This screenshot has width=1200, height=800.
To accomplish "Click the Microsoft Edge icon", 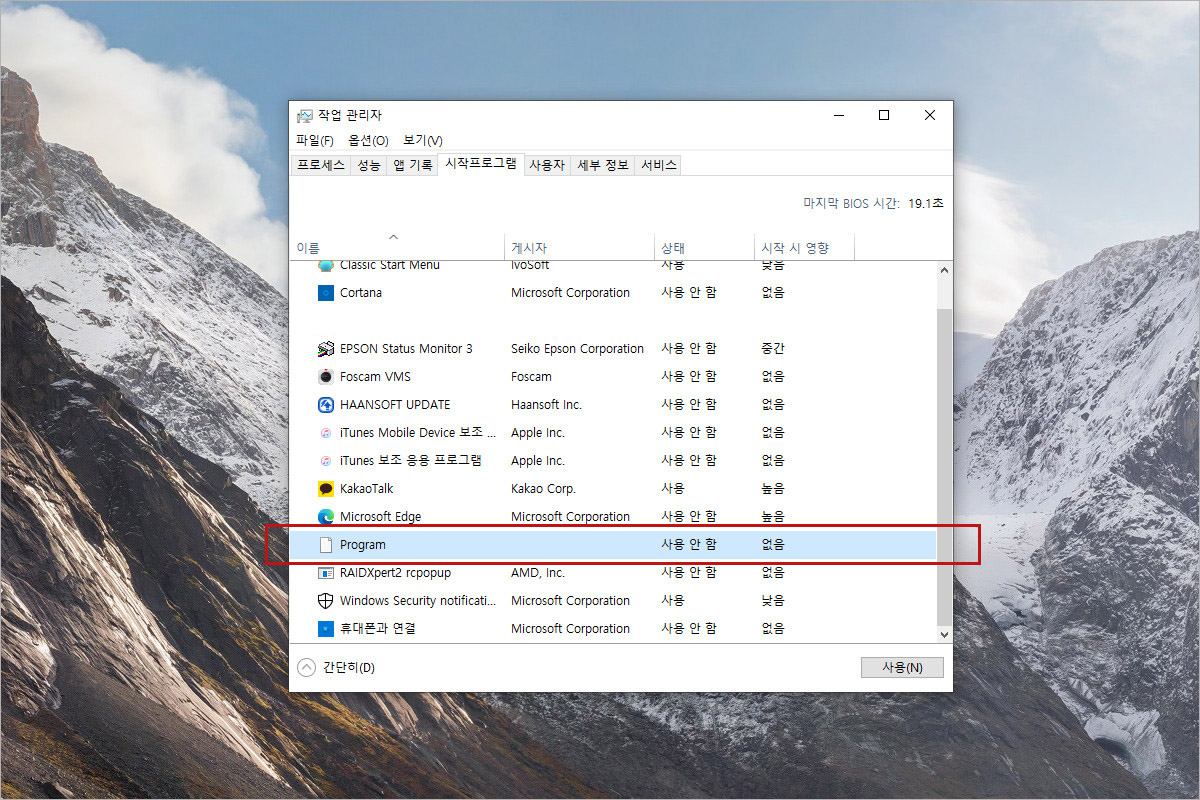I will coord(325,517).
